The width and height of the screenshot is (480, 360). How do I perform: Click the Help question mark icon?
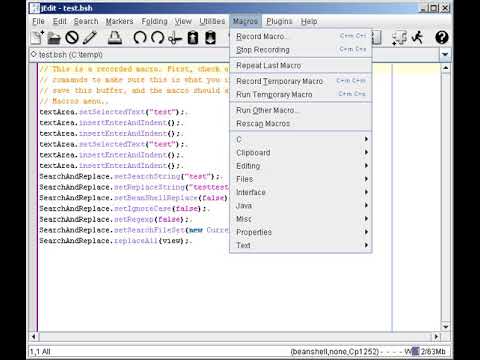pyautogui.click(x=442, y=37)
